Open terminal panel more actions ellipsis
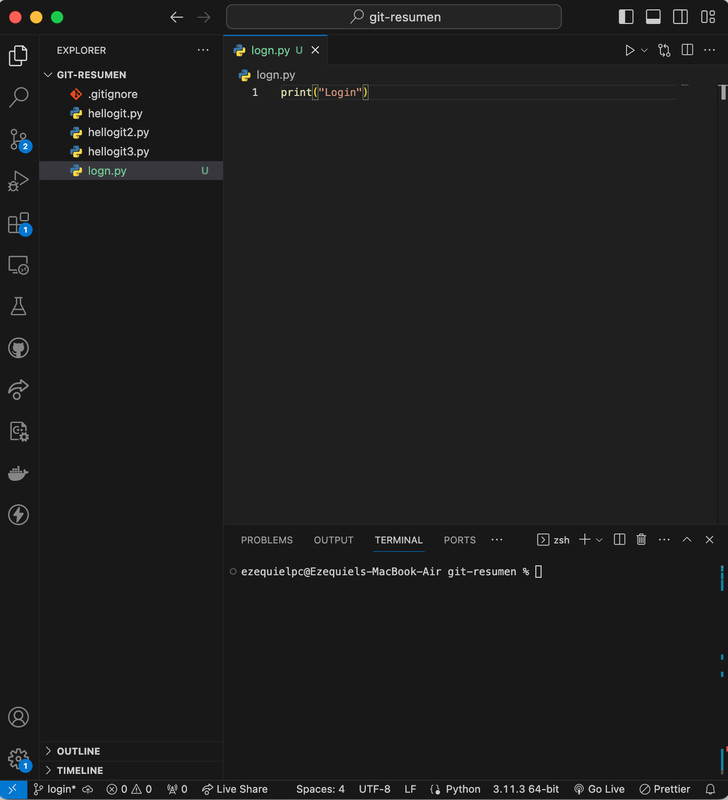The height and width of the screenshot is (800, 728). (664, 540)
